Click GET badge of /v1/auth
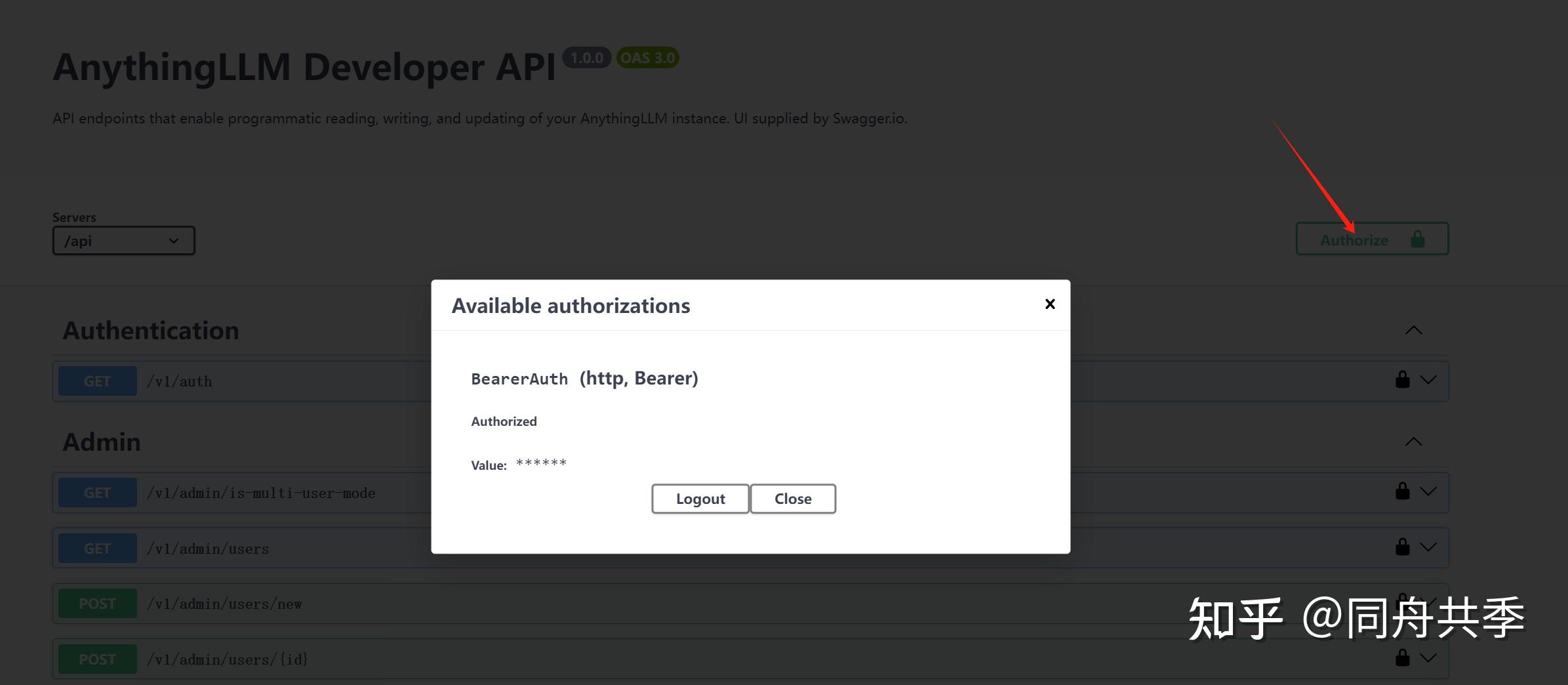This screenshot has width=1568, height=685. [x=98, y=381]
